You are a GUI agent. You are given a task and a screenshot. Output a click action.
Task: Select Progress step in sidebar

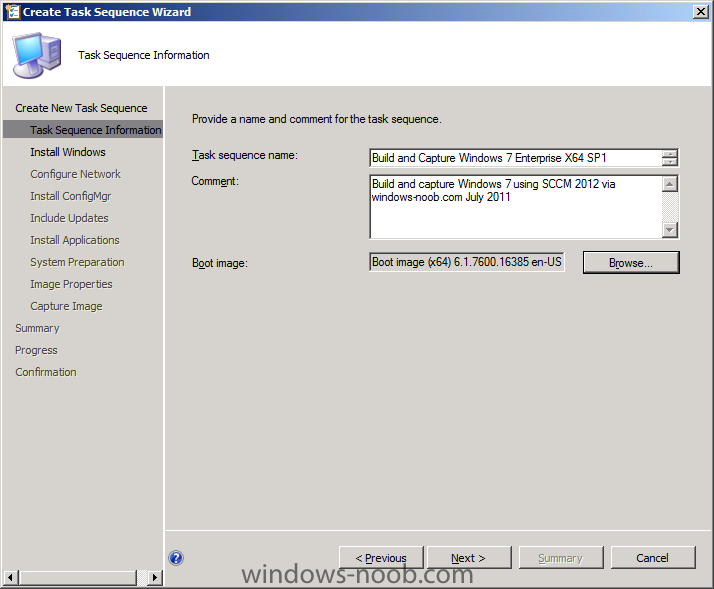click(x=36, y=350)
